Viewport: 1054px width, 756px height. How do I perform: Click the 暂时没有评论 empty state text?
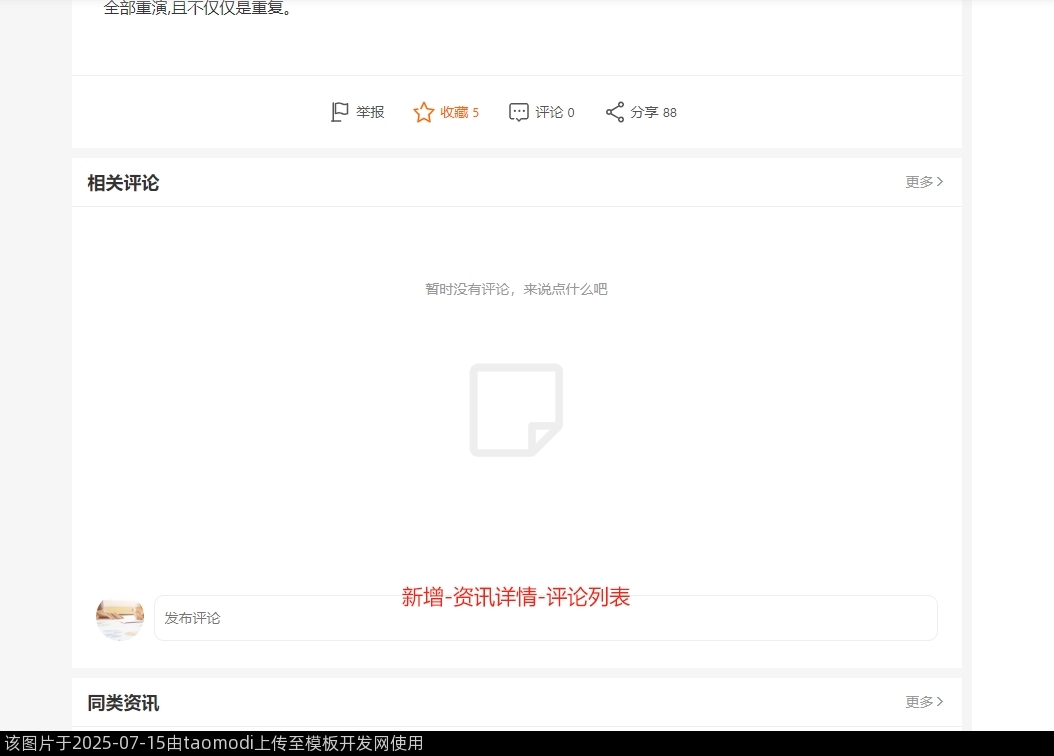tap(516, 289)
